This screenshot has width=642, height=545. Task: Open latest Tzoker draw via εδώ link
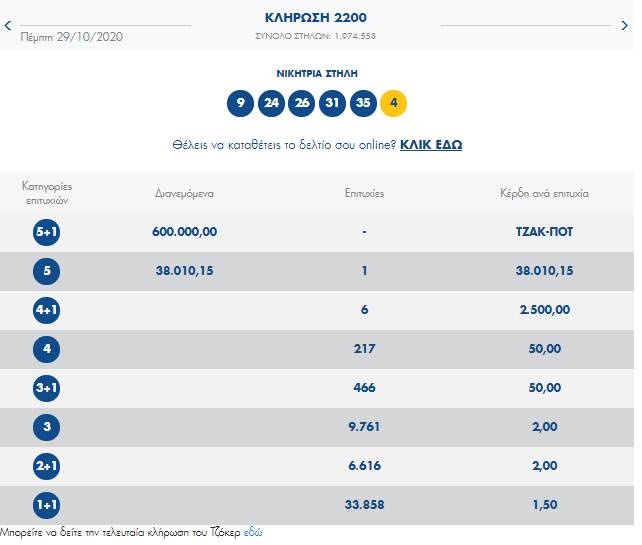[x=253, y=533]
